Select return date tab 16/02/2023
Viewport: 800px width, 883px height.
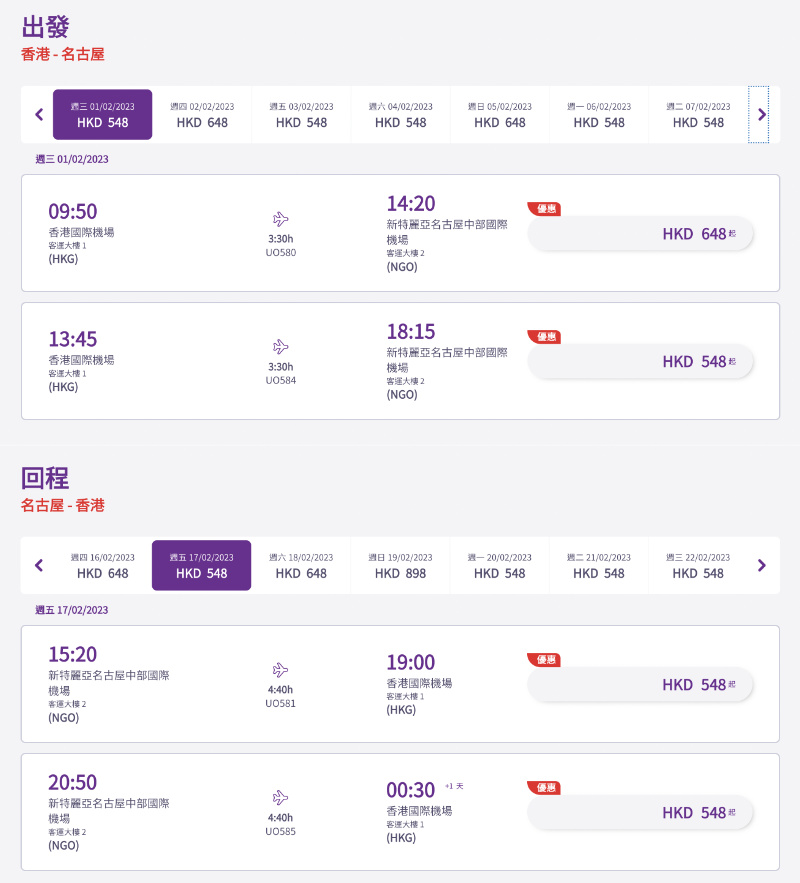102,565
